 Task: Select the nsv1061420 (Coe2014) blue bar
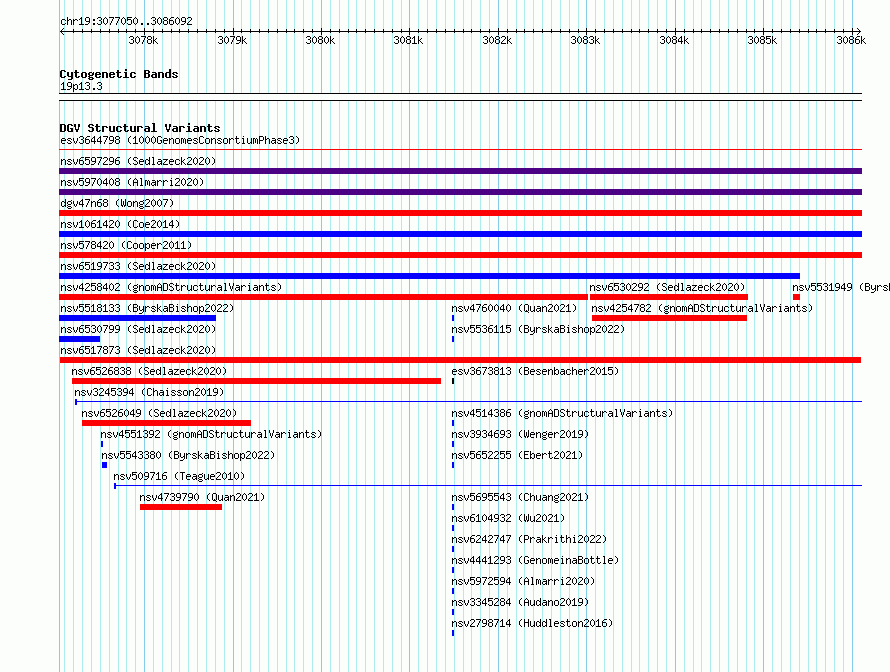pyautogui.click(x=460, y=234)
